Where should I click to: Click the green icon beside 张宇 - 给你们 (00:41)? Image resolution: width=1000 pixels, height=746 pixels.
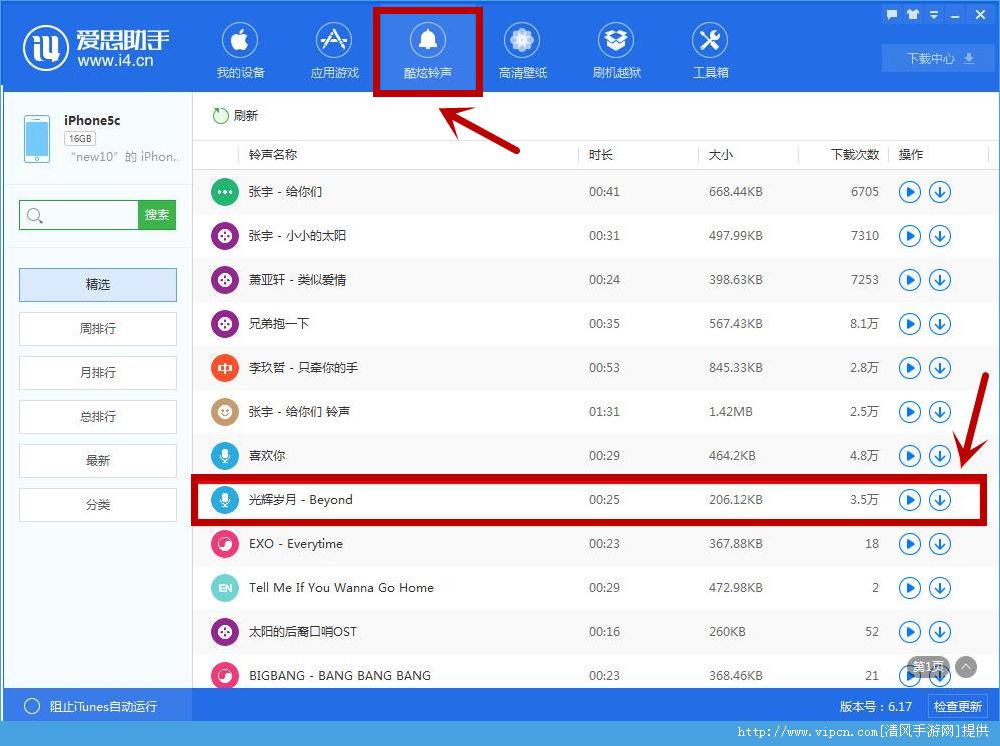click(x=224, y=191)
